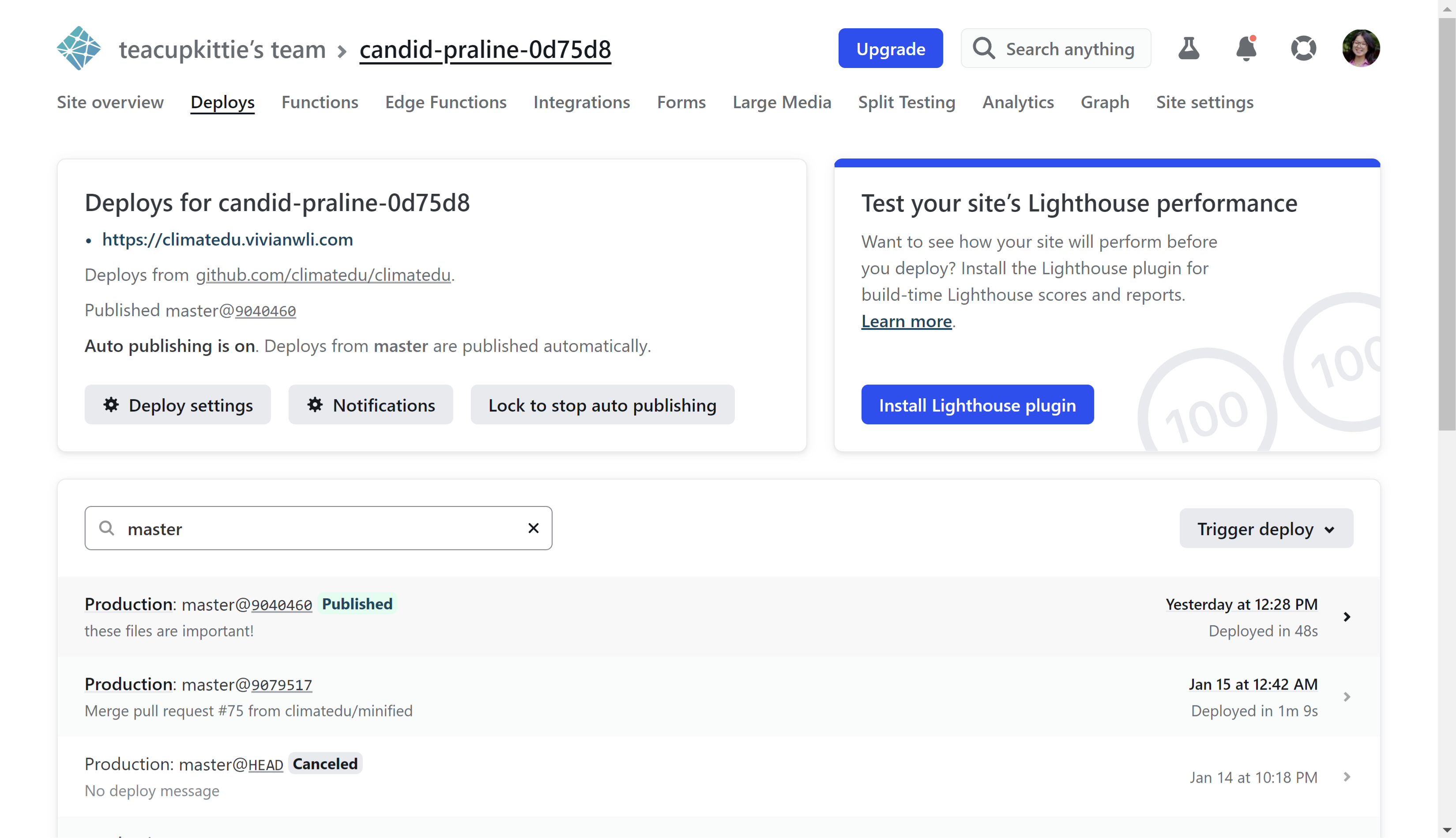Expand the Production master@9079517 deploy row
Image resolution: width=1456 pixels, height=838 pixels.
(x=1347, y=696)
